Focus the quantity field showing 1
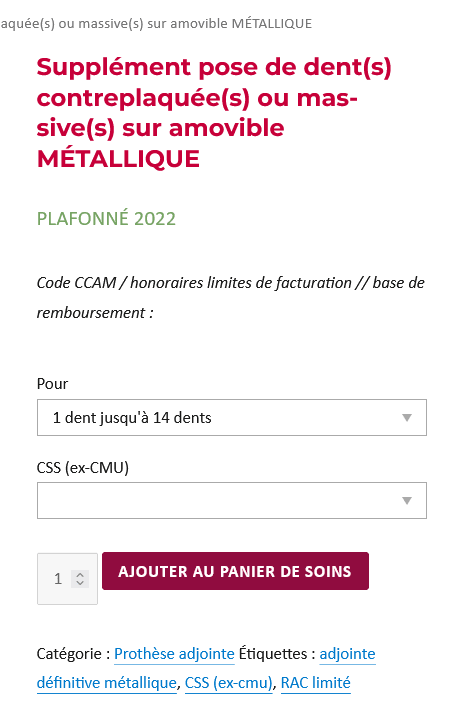Screen dimensions: 470x724 [67, 579]
